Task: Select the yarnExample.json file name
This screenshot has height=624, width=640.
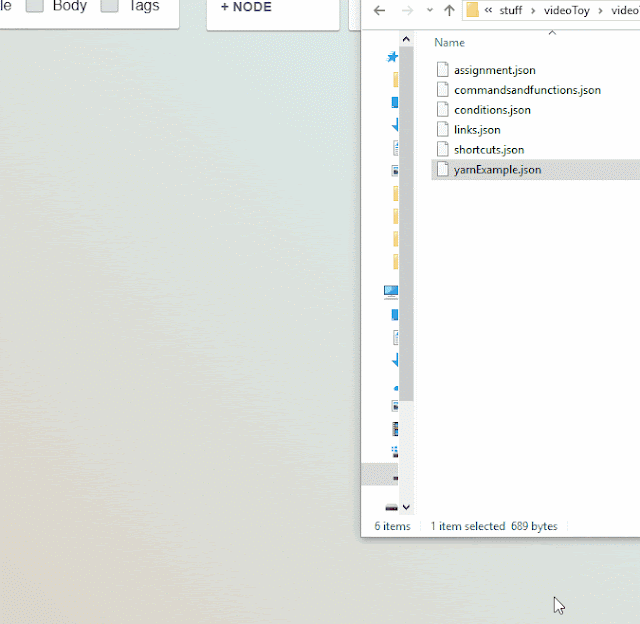Action: pos(498,170)
